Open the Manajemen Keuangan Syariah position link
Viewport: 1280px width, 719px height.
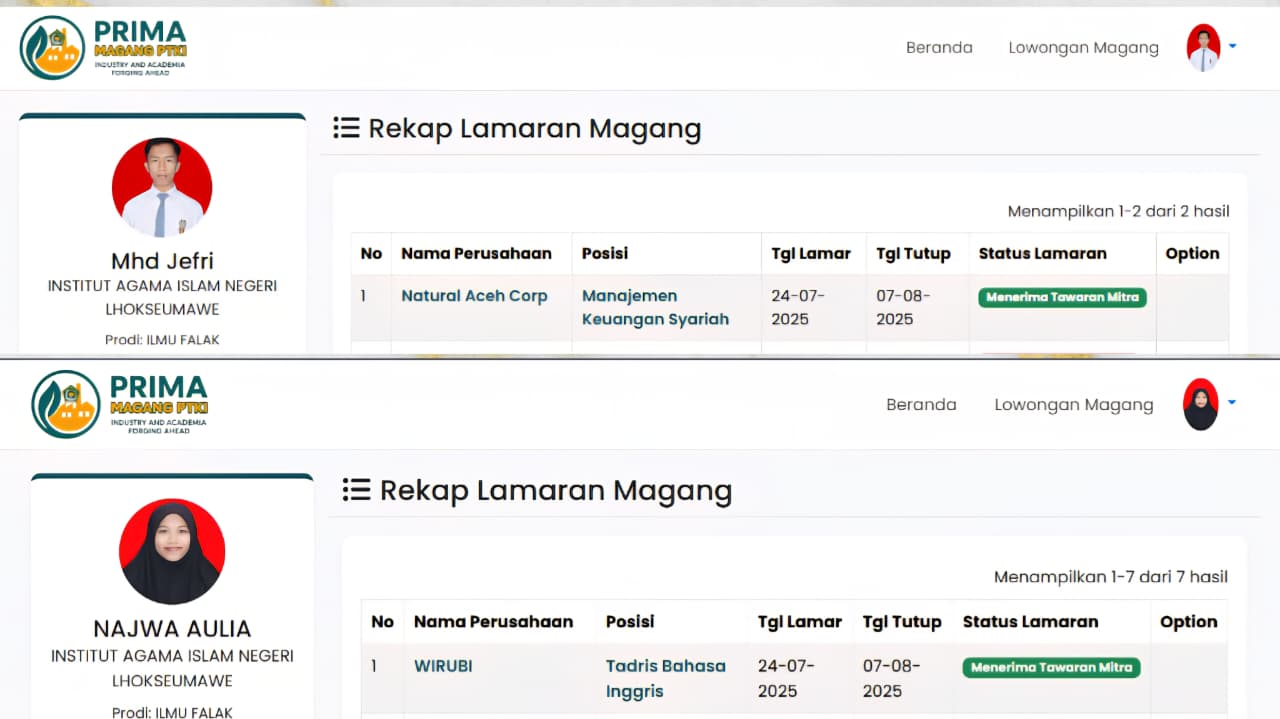tap(655, 307)
